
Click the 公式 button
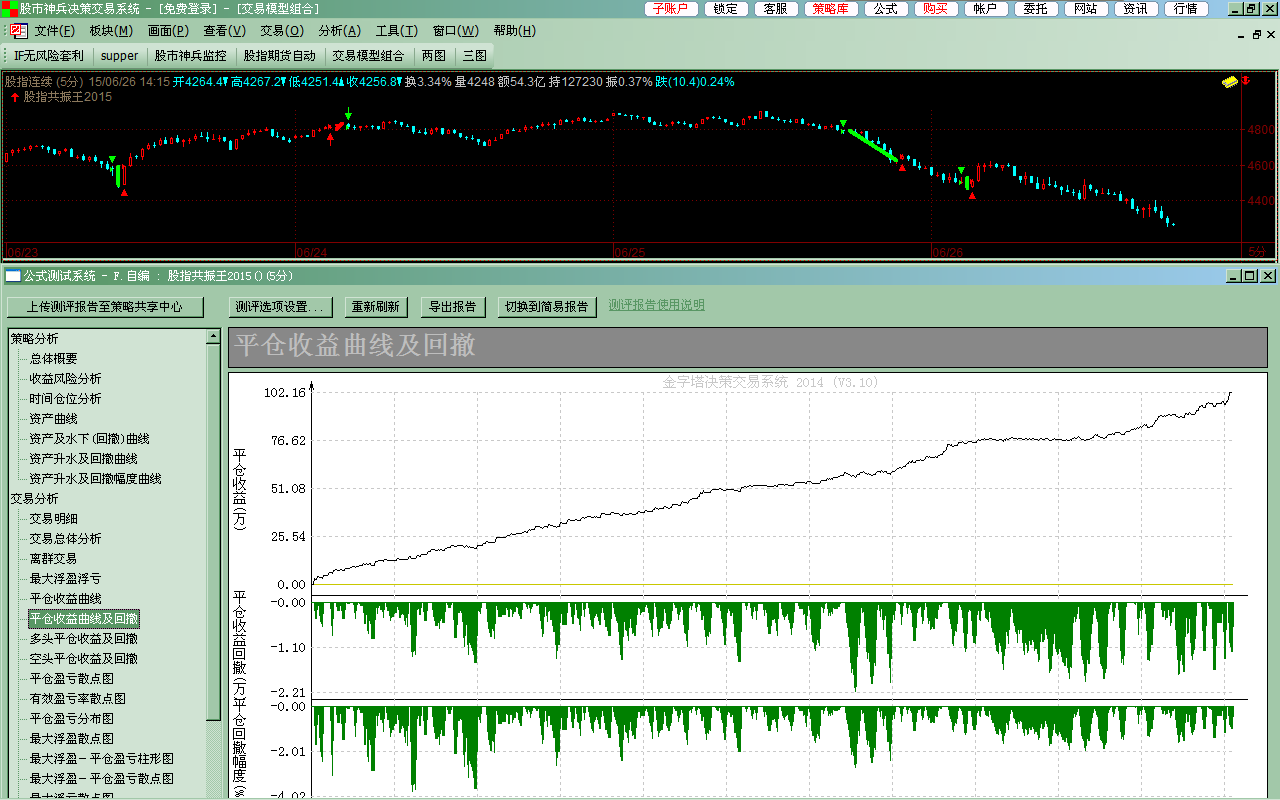[885, 9]
